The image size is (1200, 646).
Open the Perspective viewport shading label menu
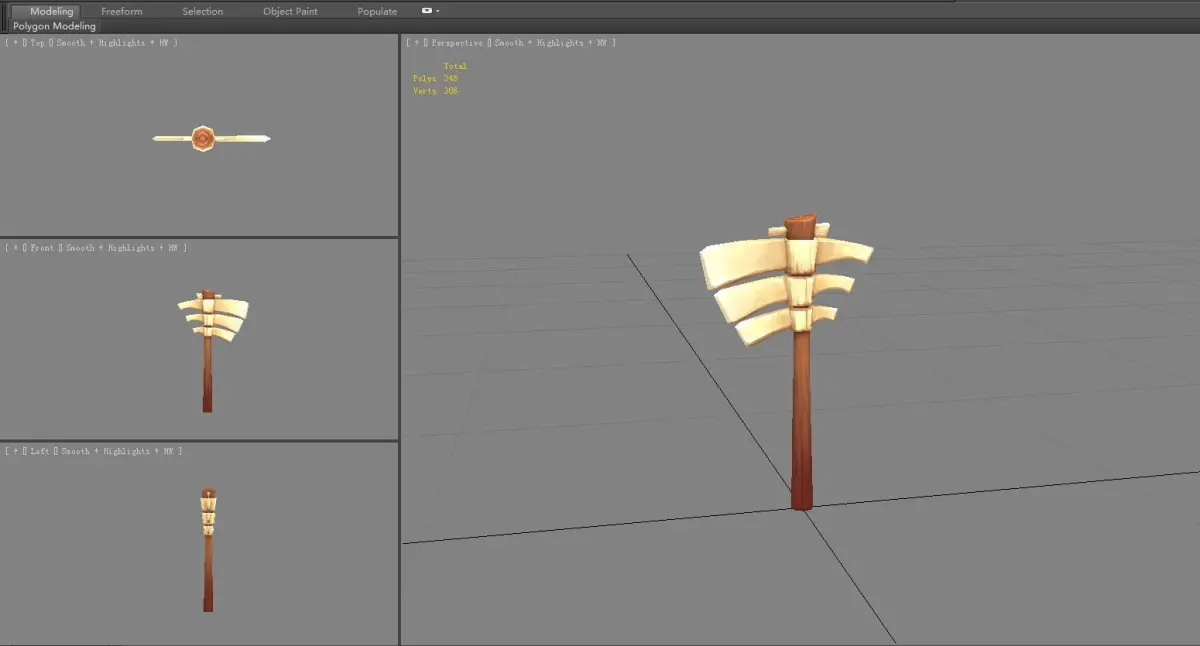click(551, 43)
